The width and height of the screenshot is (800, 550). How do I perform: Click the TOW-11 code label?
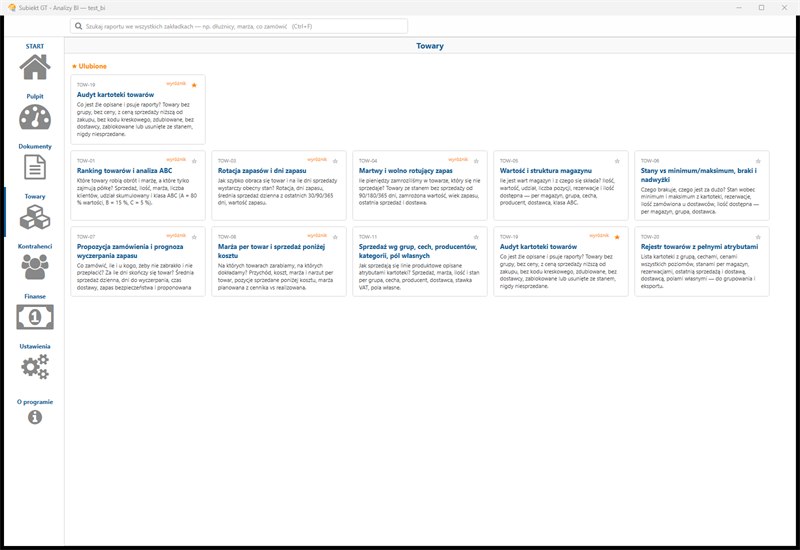(x=368, y=237)
